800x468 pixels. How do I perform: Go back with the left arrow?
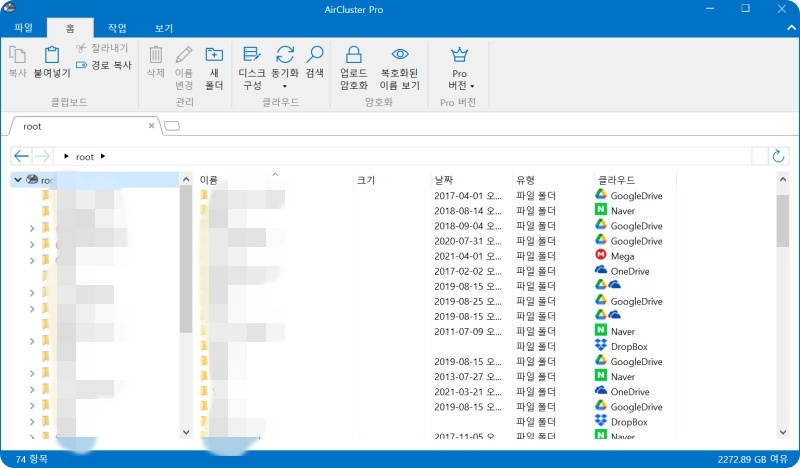21,156
